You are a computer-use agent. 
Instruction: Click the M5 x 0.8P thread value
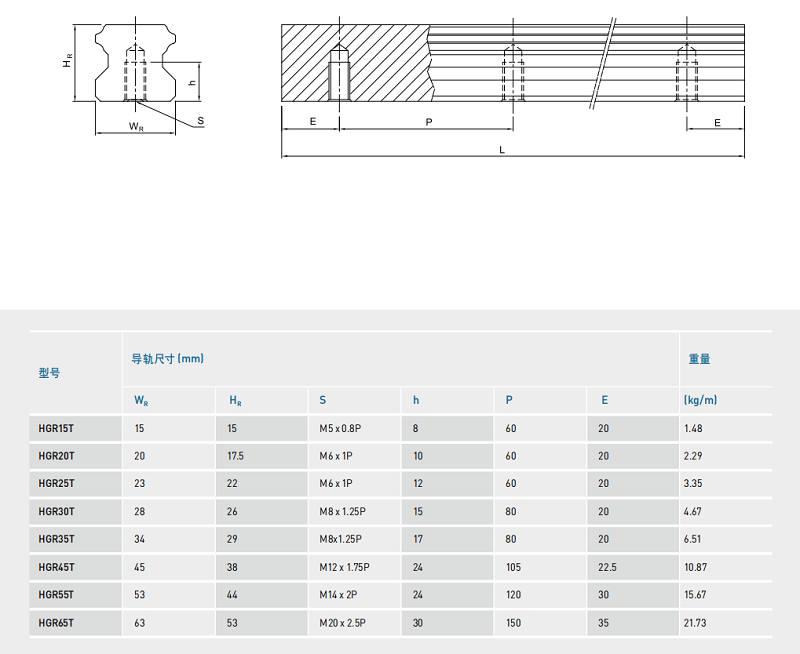coord(340,429)
